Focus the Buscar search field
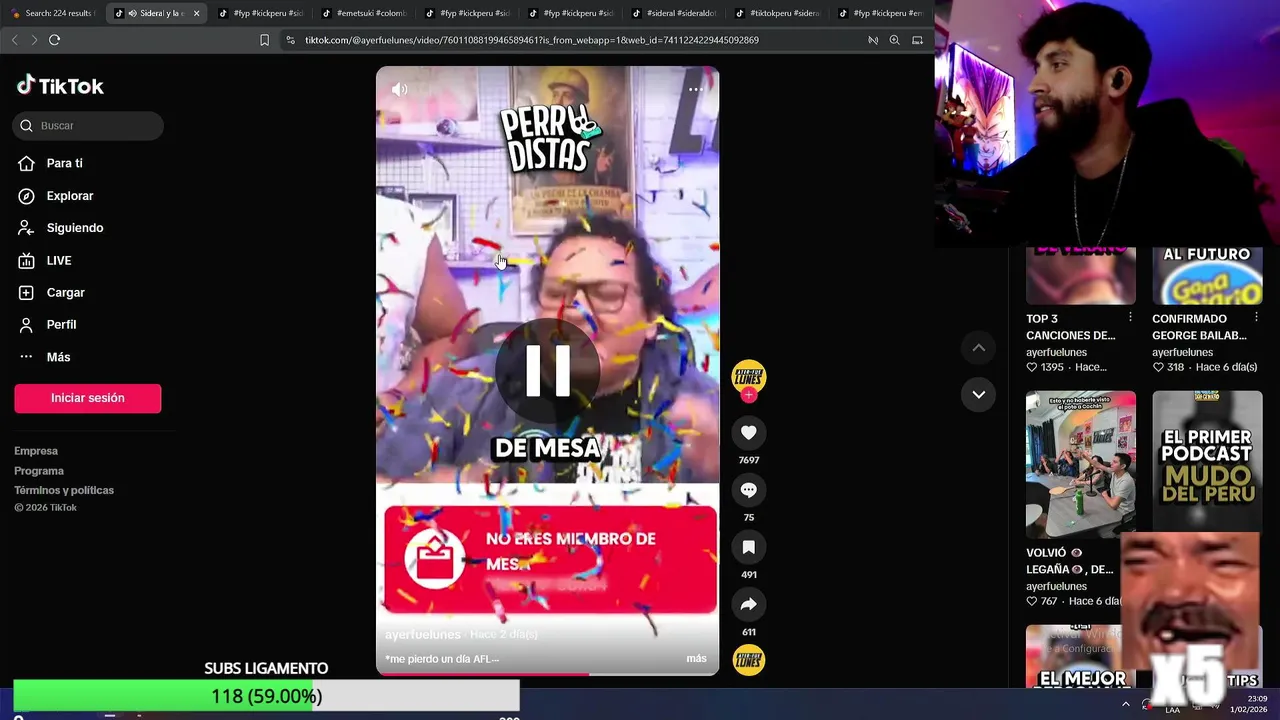This screenshot has height=720, width=1280. pos(88,125)
